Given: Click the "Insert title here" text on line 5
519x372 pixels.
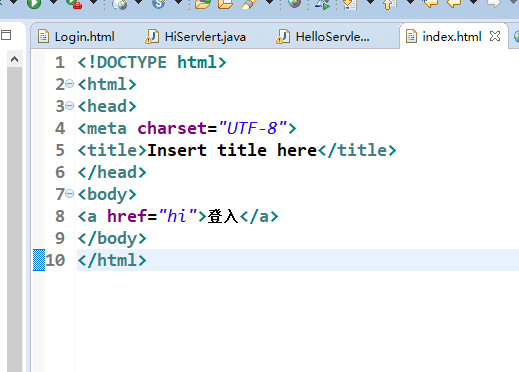Looking at the screenshot, I should (232, 150).
